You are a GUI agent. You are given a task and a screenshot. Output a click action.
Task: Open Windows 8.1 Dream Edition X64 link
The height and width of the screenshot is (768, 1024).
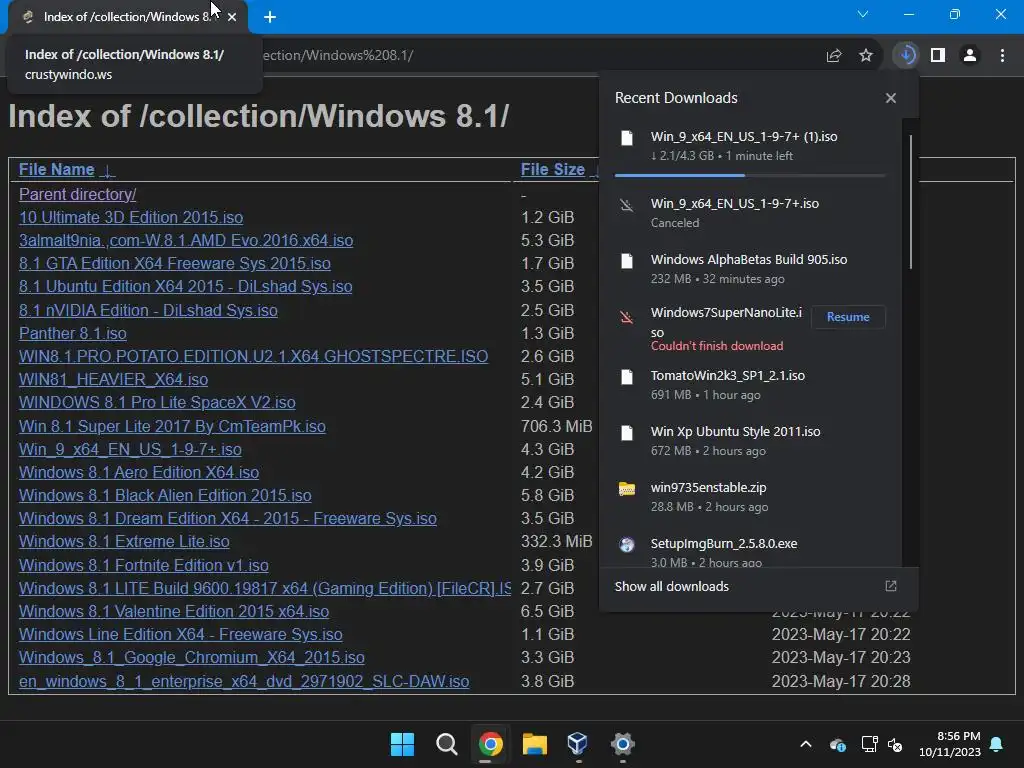pyautogui.click(x=228, y=519)
